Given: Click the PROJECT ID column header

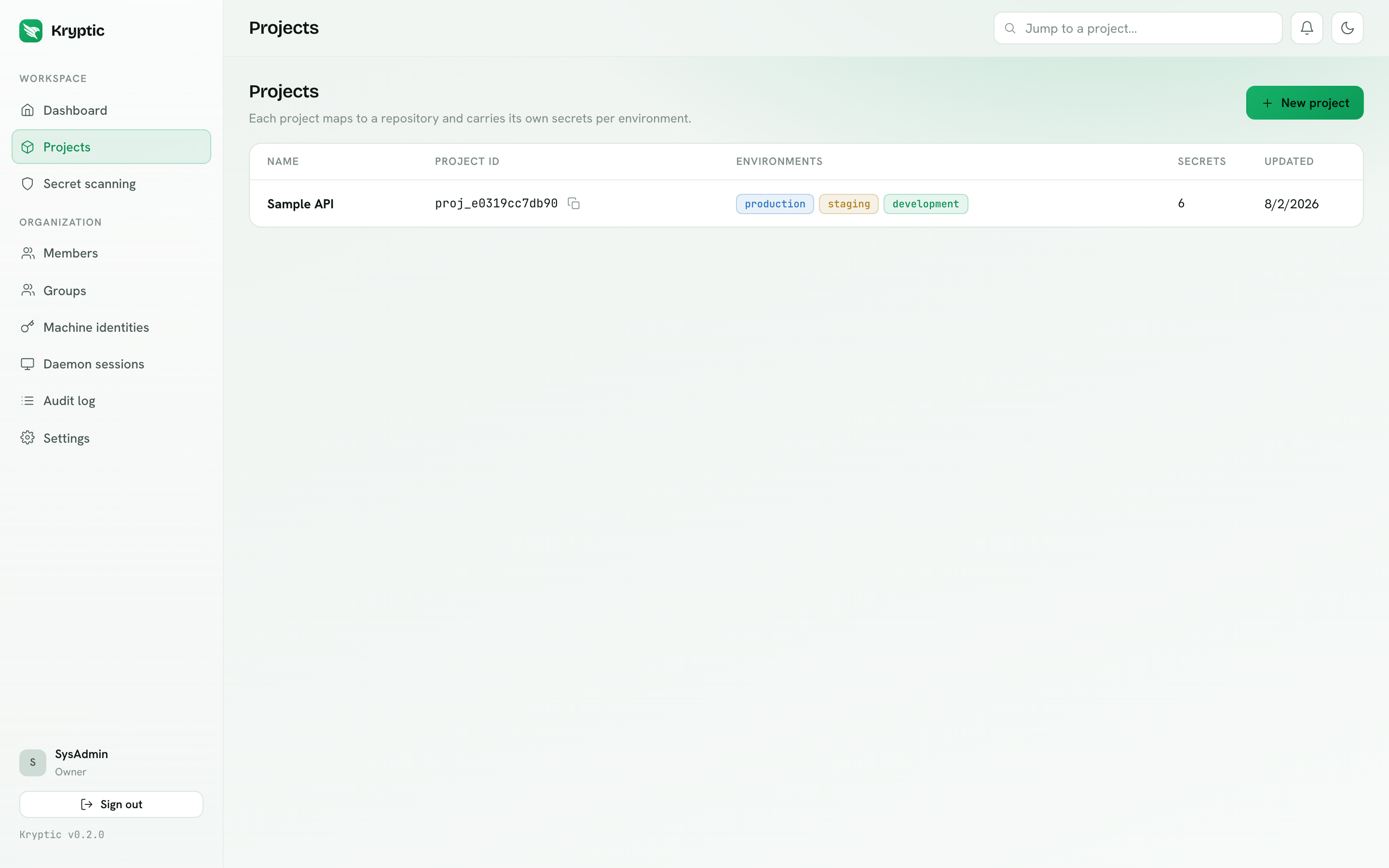Looking at the screenshot, I should click(x=467, y=162).
